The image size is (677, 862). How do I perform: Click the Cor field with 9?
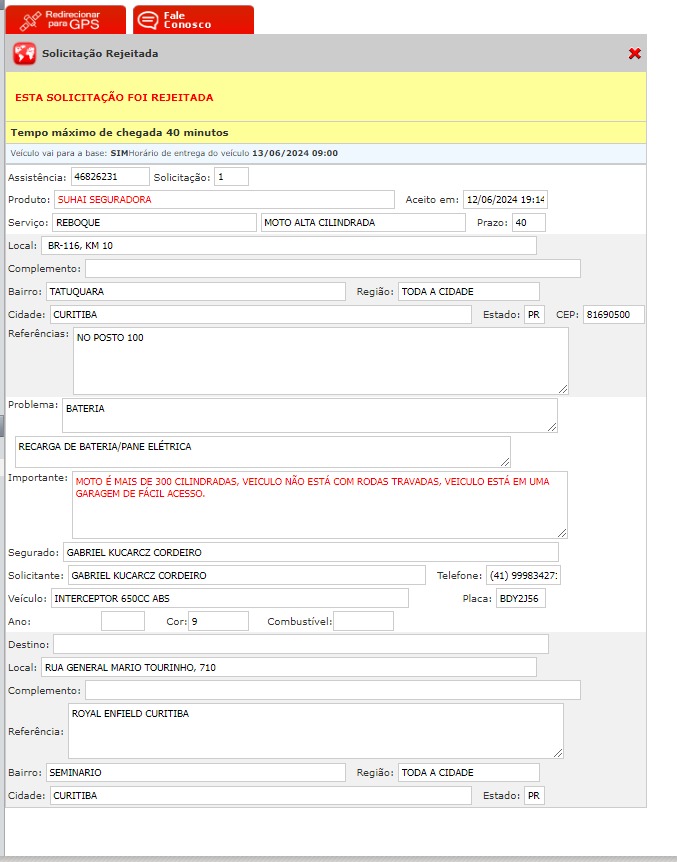218,621
